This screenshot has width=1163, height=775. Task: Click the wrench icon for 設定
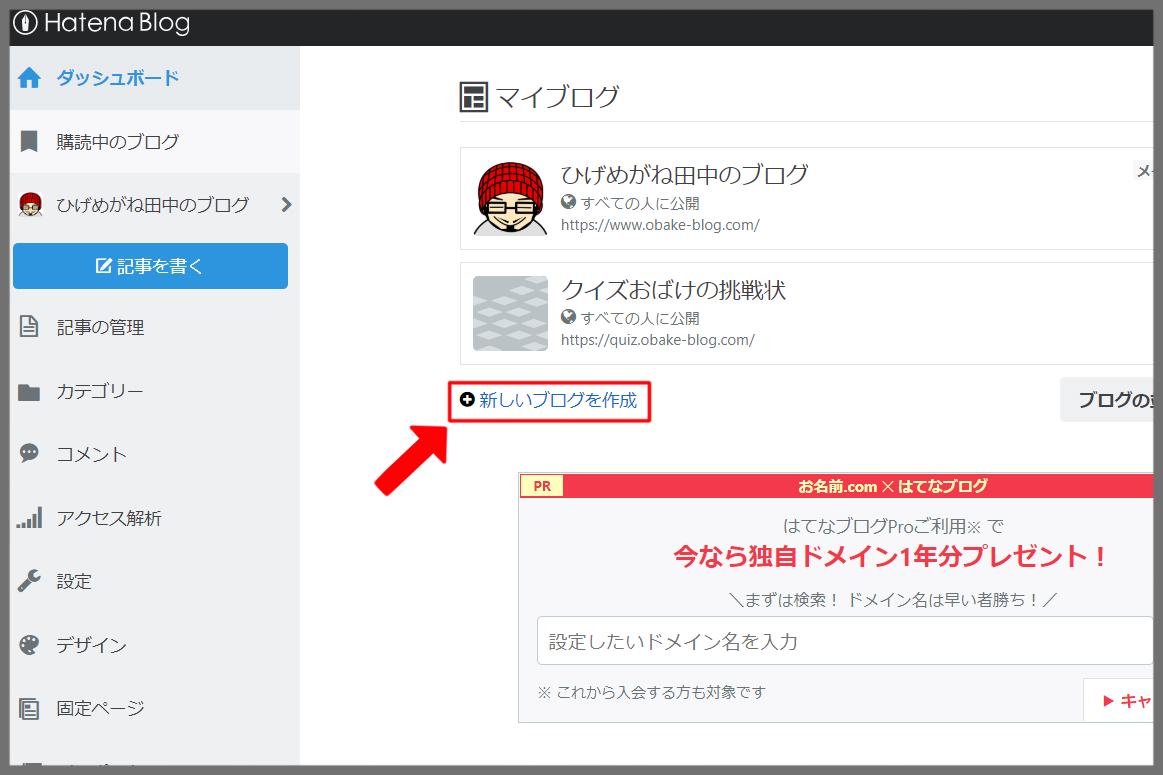click(29, 581)
